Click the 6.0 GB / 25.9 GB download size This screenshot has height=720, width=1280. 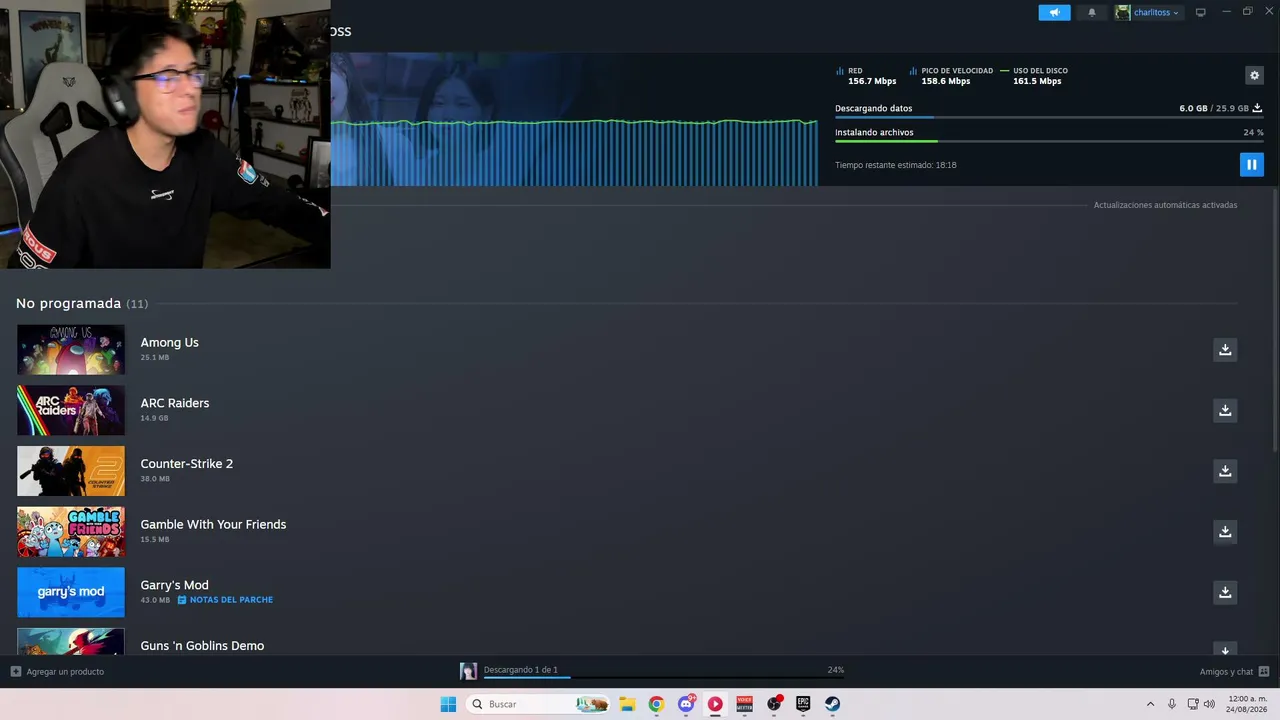click(x=1214, y=108)
